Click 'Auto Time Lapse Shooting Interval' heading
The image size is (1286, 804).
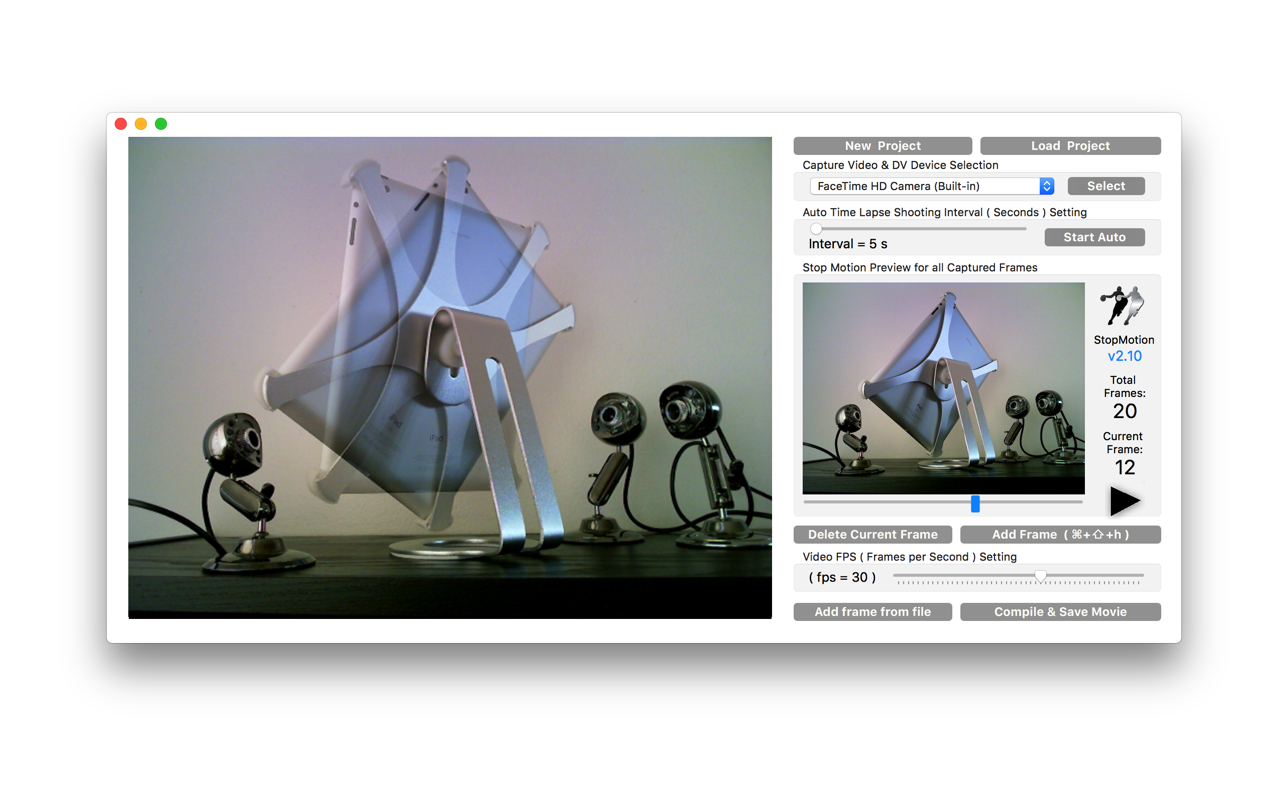944,212
